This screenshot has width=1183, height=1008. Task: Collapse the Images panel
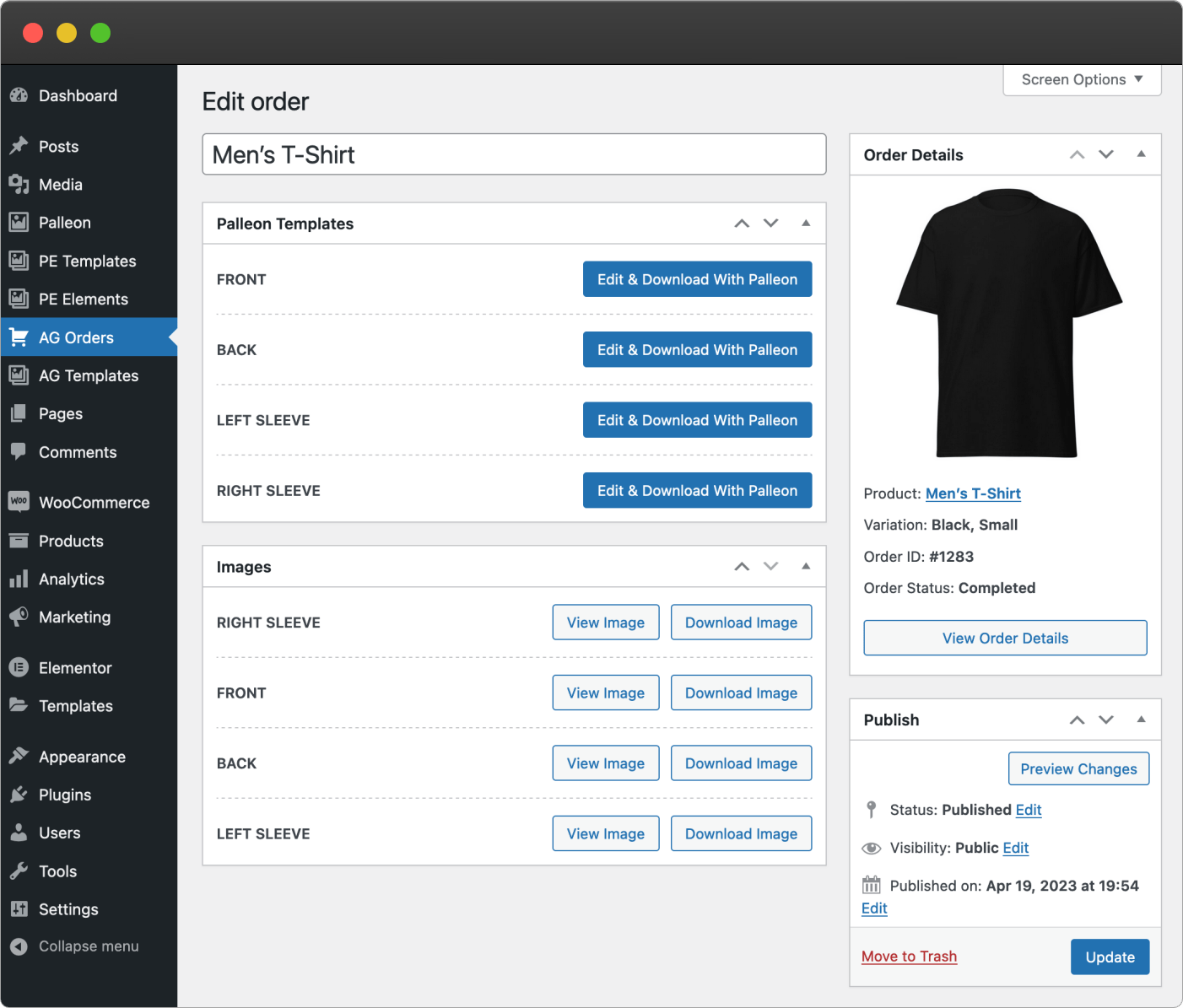[806, 567]
